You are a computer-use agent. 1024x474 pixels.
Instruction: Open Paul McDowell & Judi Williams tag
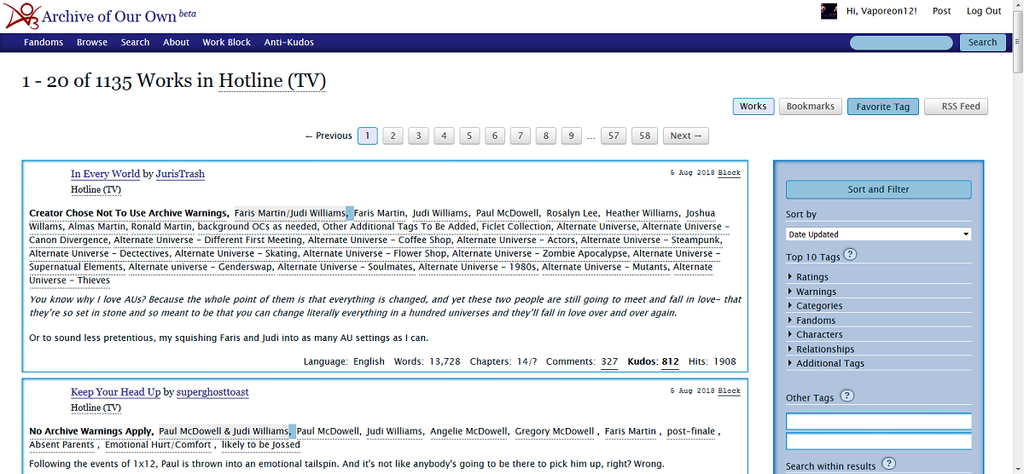pyautogui.click(x=224, y=431)
